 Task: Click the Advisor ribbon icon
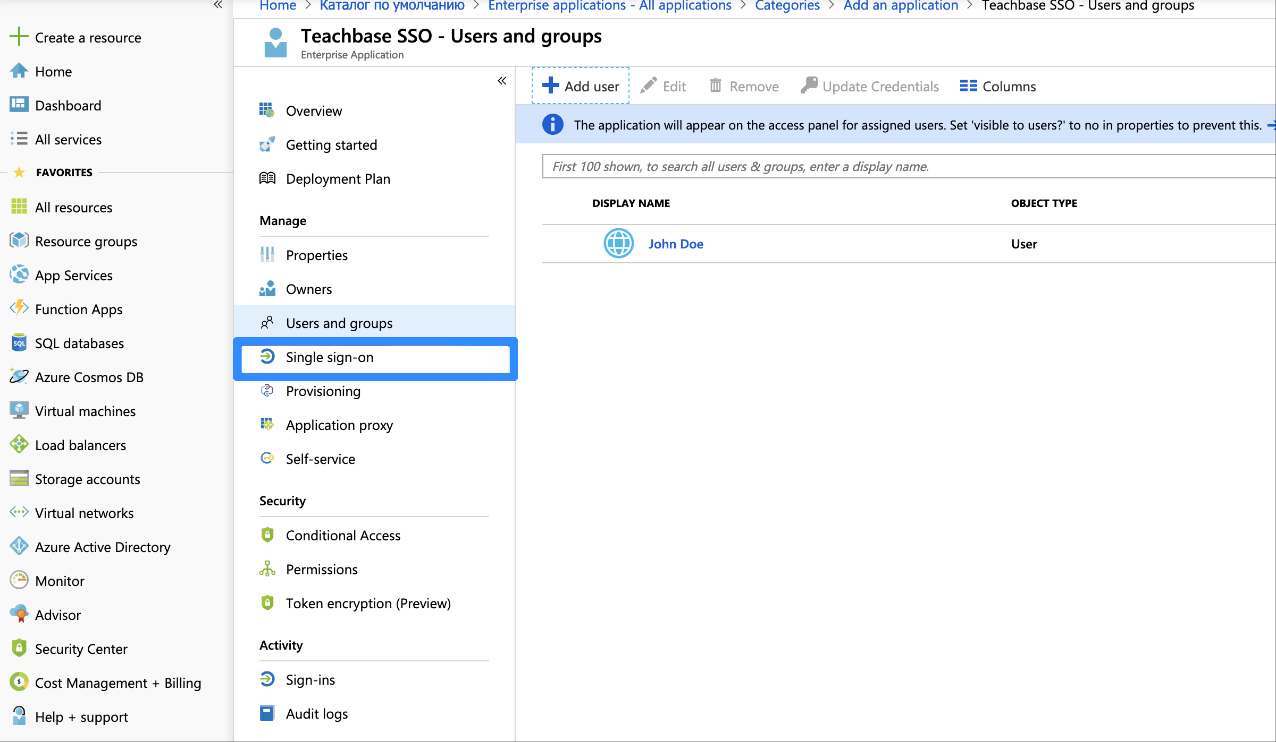coord(18,615)
